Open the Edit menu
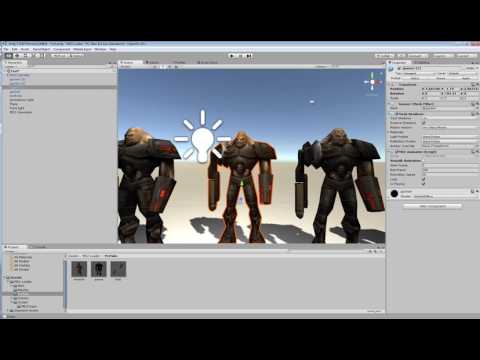The image size is (480, 360). coord(15,49)
